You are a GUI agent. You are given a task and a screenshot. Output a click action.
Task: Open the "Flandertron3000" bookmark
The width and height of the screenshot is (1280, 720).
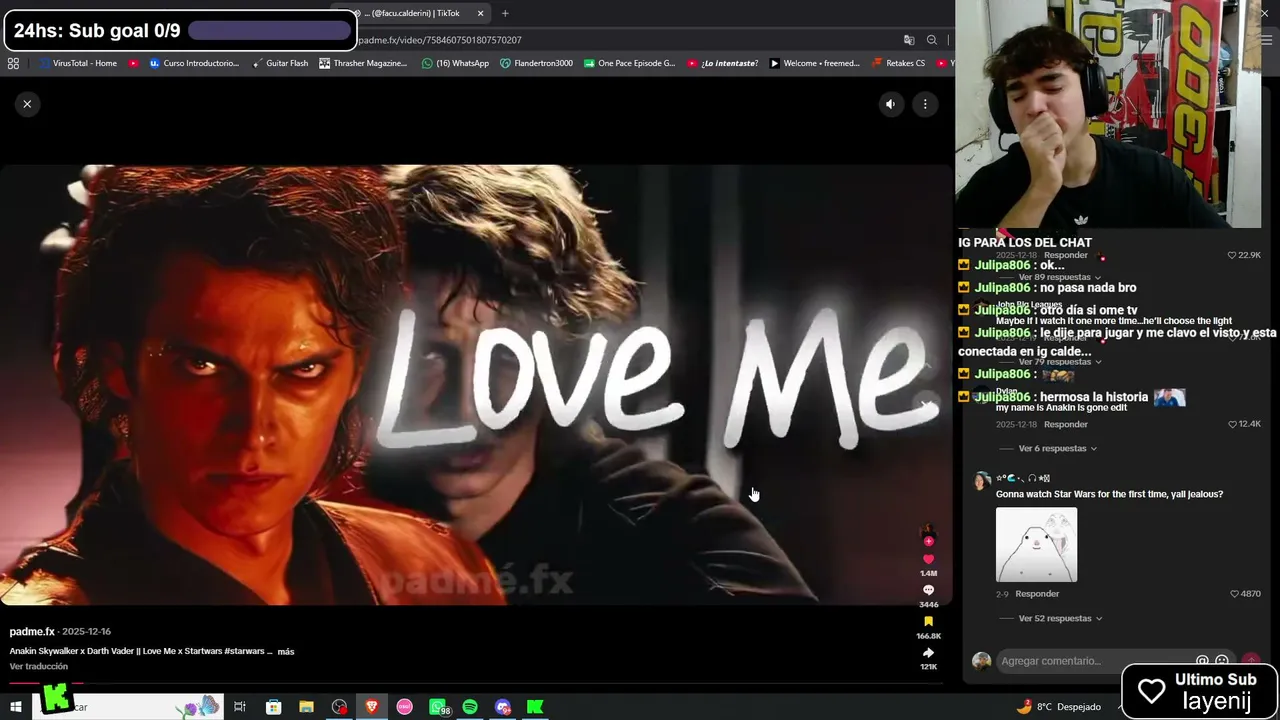point(537,63)
